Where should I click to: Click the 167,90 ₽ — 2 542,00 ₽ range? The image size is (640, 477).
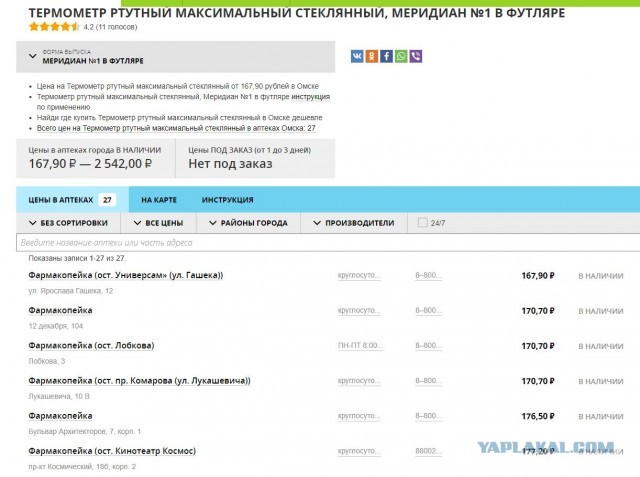tap(90, 164)
